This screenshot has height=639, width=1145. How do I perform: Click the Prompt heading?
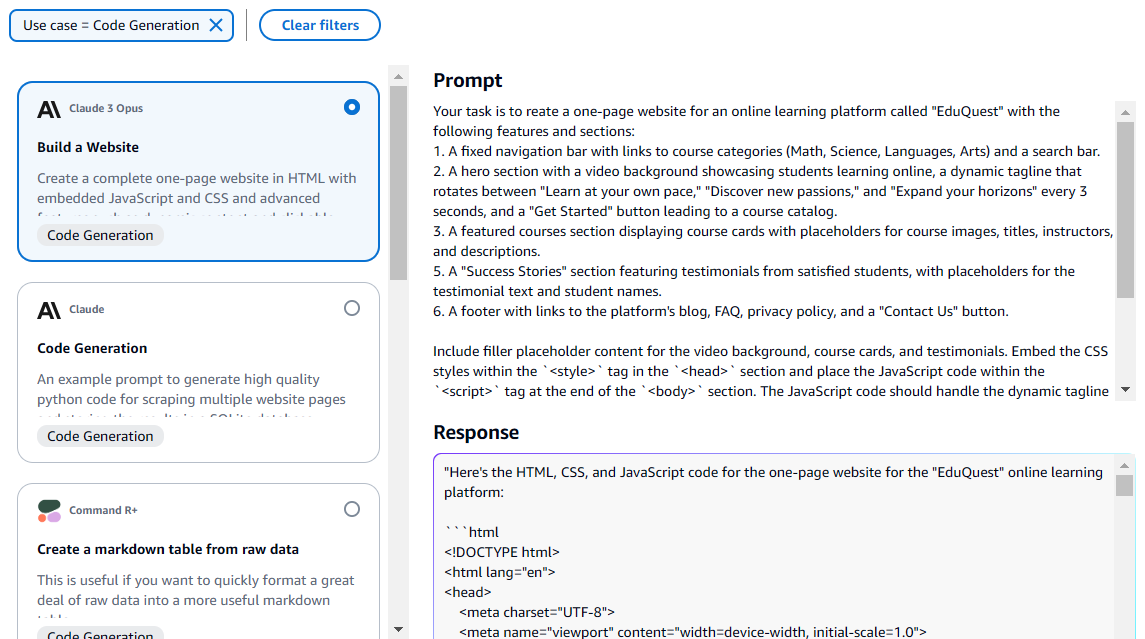(x=467, y=80)
